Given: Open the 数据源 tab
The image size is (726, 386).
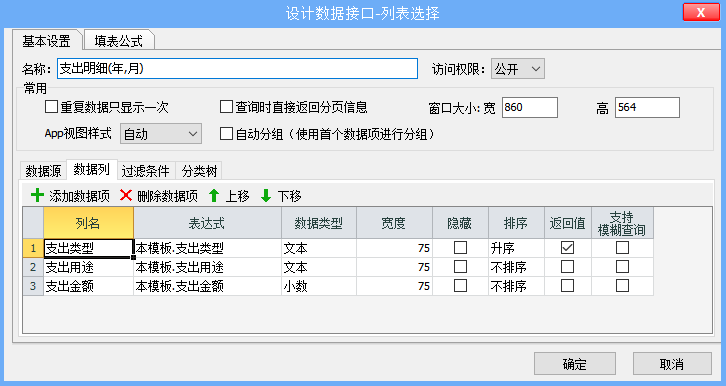Looking at the screenshot, I should (x=44, y=171).
